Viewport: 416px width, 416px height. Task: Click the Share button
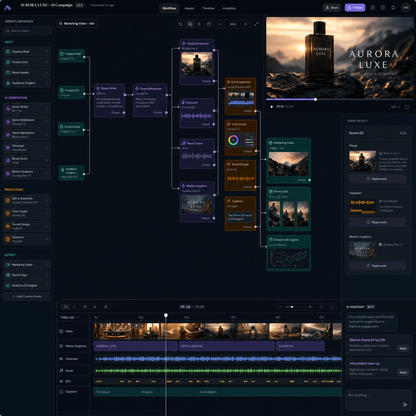332,7
